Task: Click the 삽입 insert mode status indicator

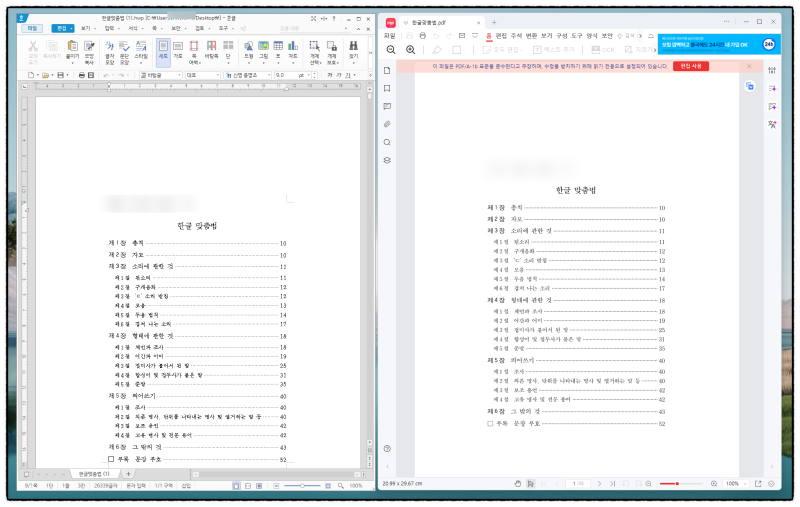Action: tap(186, 486)
